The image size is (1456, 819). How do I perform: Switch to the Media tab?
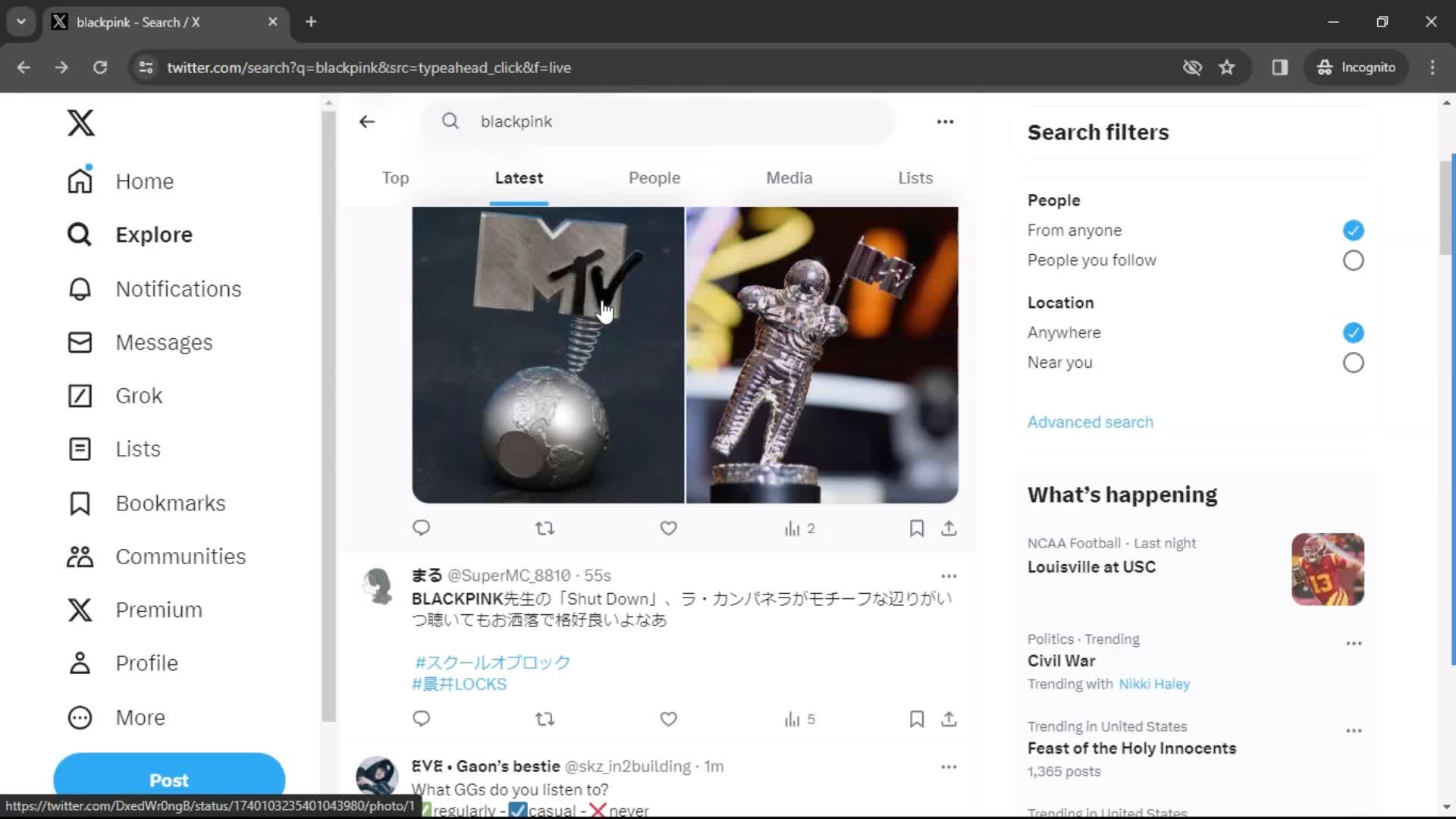(789, 178)
